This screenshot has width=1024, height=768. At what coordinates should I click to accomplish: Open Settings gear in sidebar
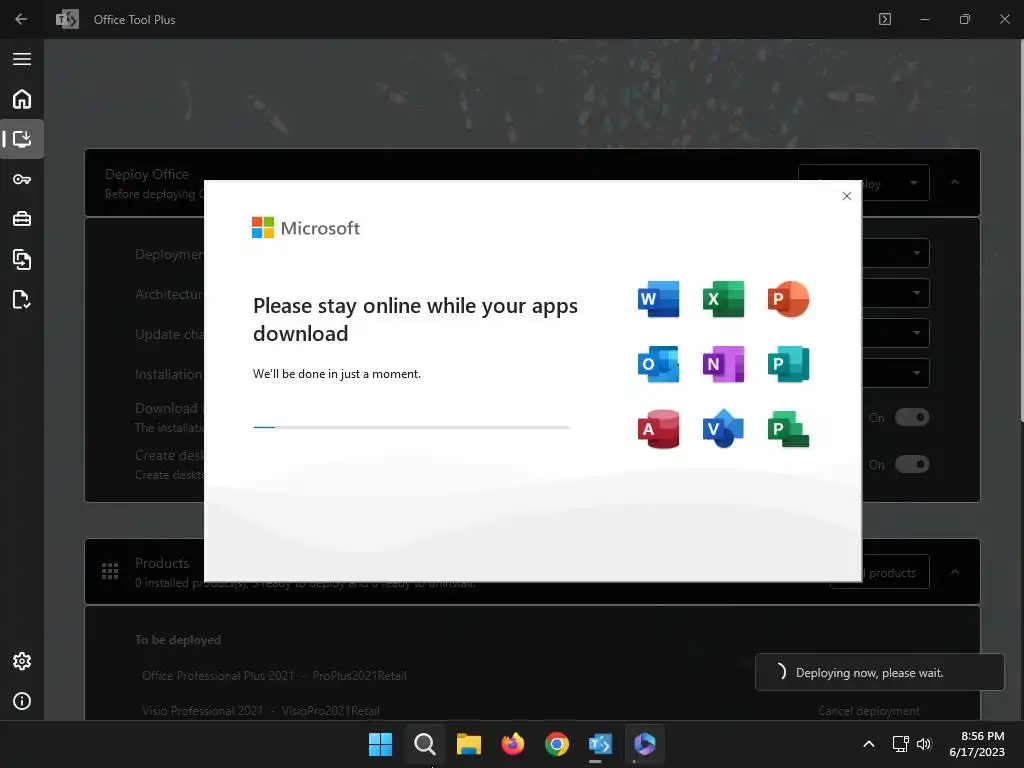(x=22, y=661)
